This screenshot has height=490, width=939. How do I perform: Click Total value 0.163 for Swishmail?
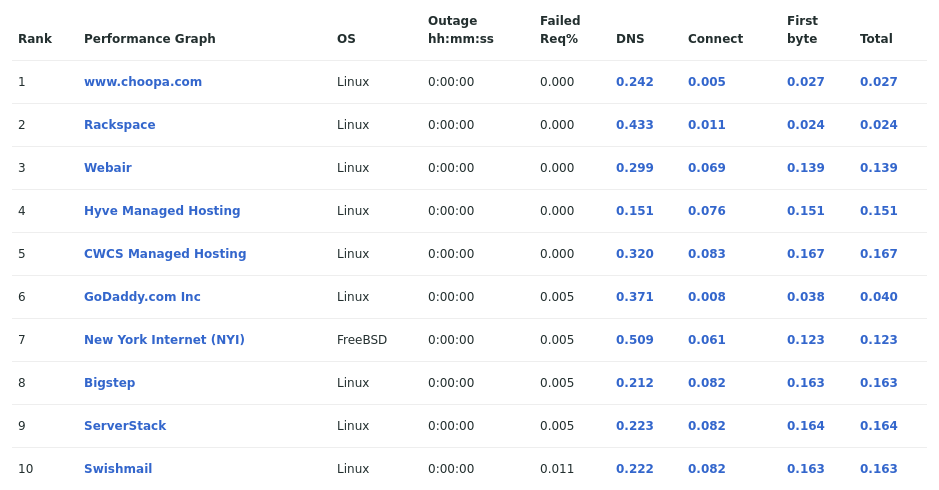coord(879,469)
